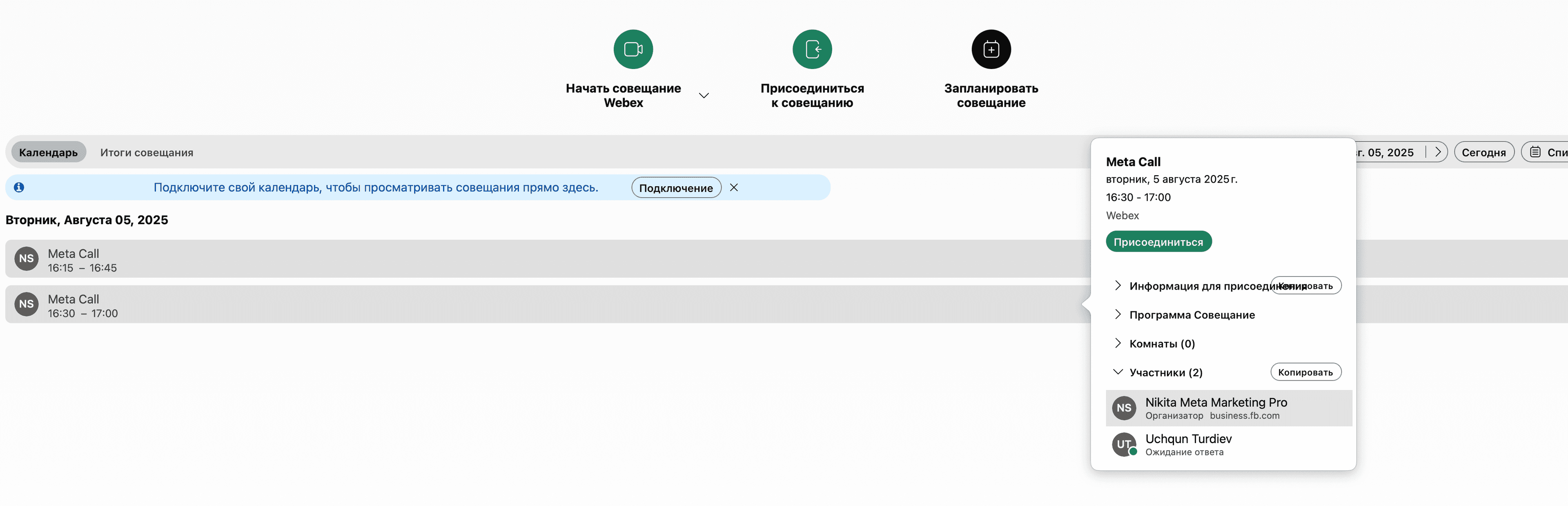Dismiss the calendar connection banner
Screen dimensions: 1568x506
coord(734,187)
